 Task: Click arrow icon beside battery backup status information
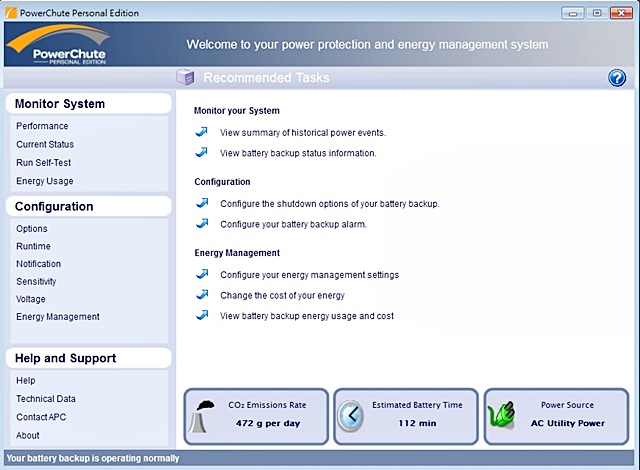tap(202, 152)
